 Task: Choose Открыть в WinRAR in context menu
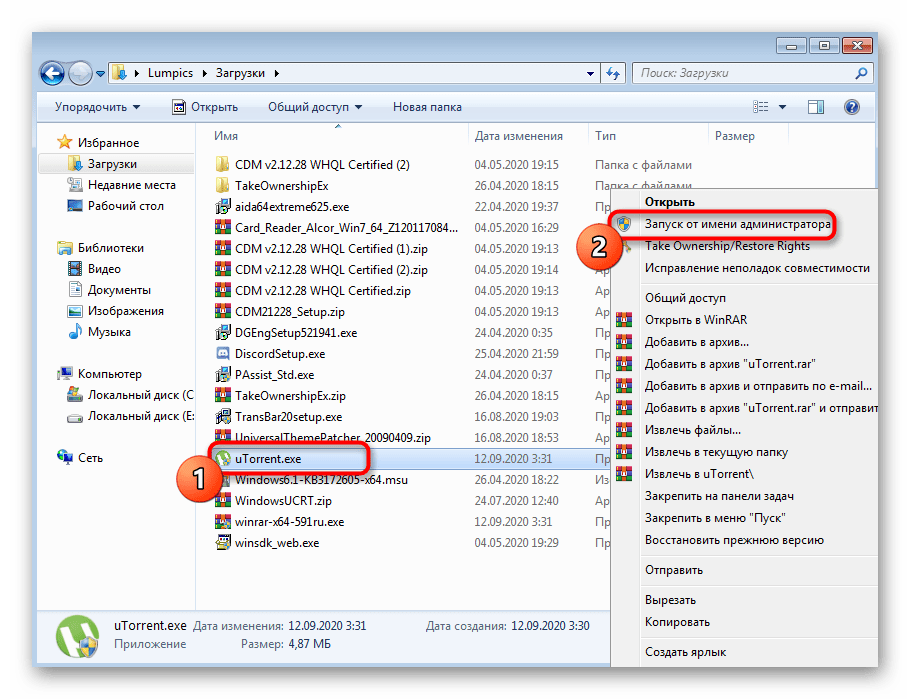click(x=696, y=320)
